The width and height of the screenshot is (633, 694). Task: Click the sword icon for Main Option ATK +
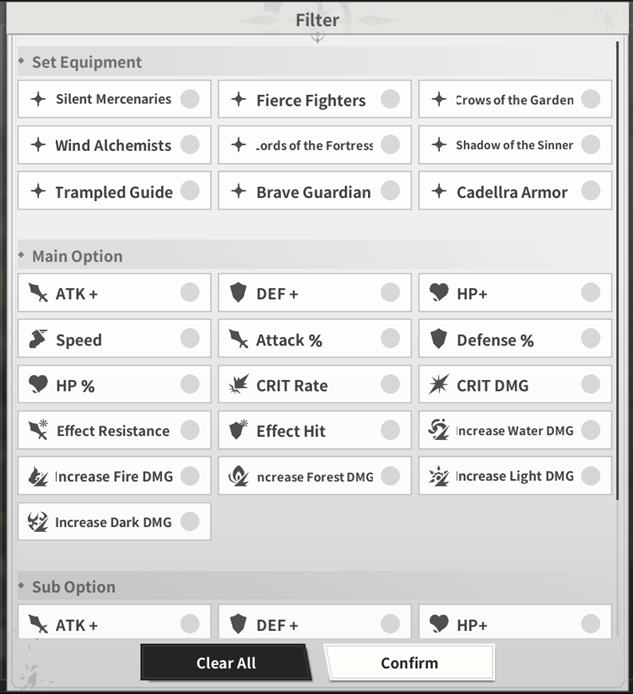pyautogui.click(x=38, y=293)
